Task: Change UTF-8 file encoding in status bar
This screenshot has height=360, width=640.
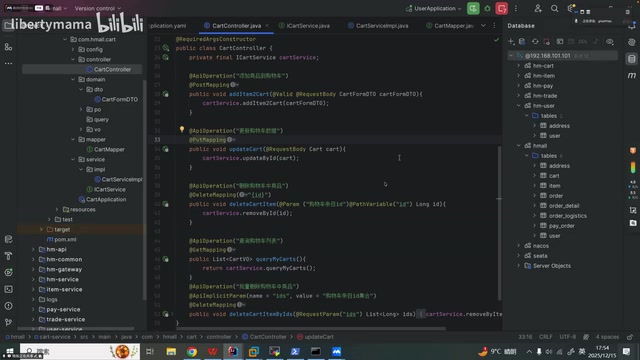Action: pyautogui.click(x=567, y=337)
